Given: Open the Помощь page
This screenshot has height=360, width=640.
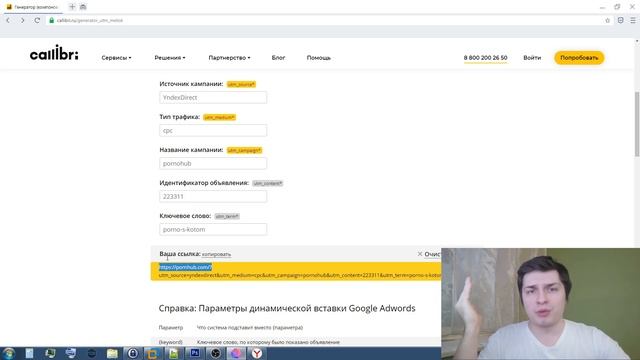Looking at the screenshot, I should point(319,58).
